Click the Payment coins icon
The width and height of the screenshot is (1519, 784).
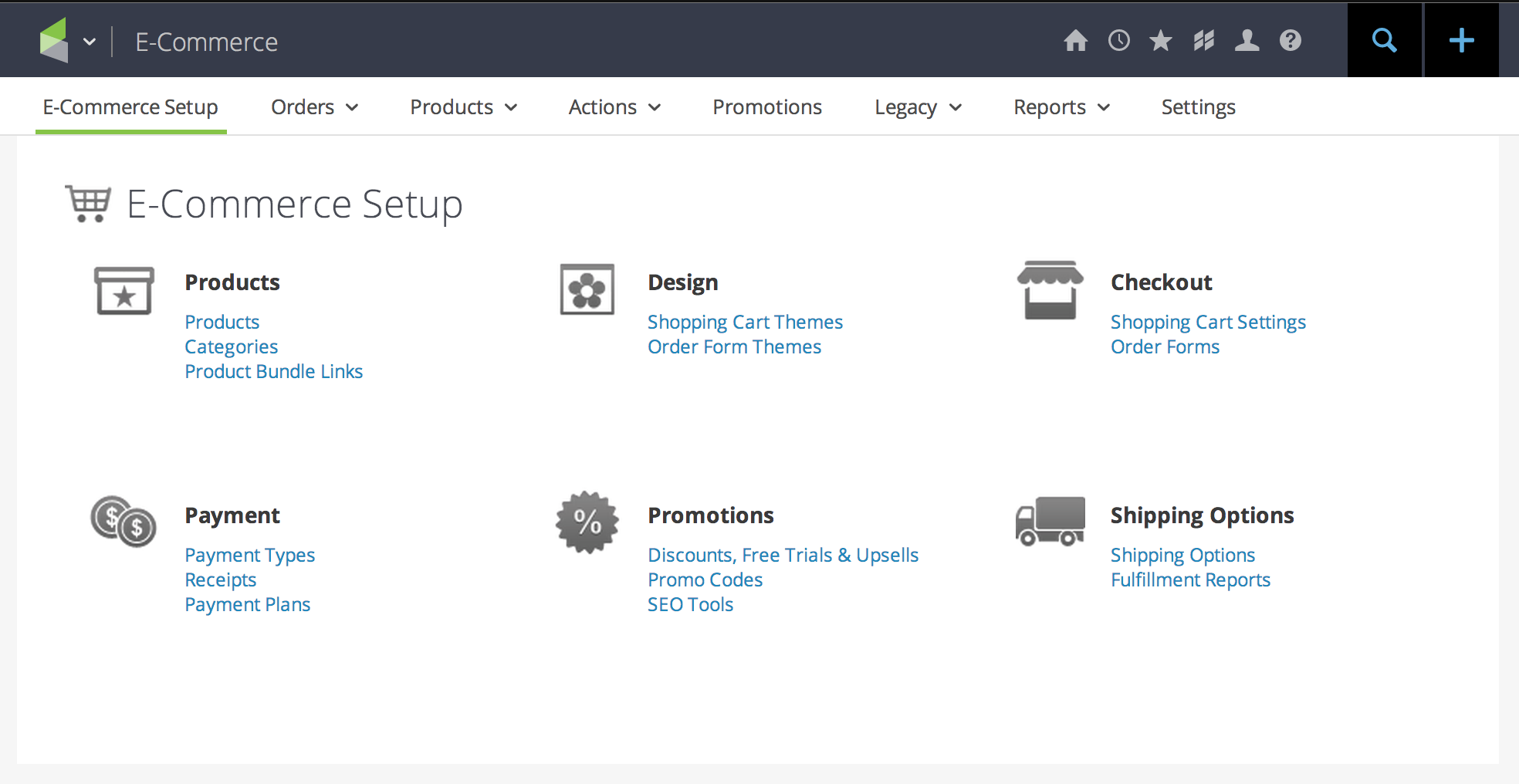(123, 521)
